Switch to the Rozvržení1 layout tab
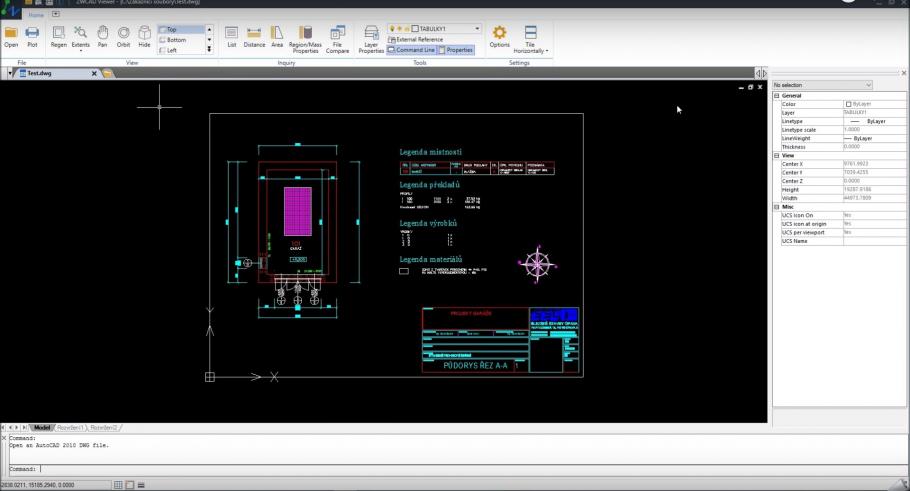This screenshot has height=491, width=910. coord(70,428)
